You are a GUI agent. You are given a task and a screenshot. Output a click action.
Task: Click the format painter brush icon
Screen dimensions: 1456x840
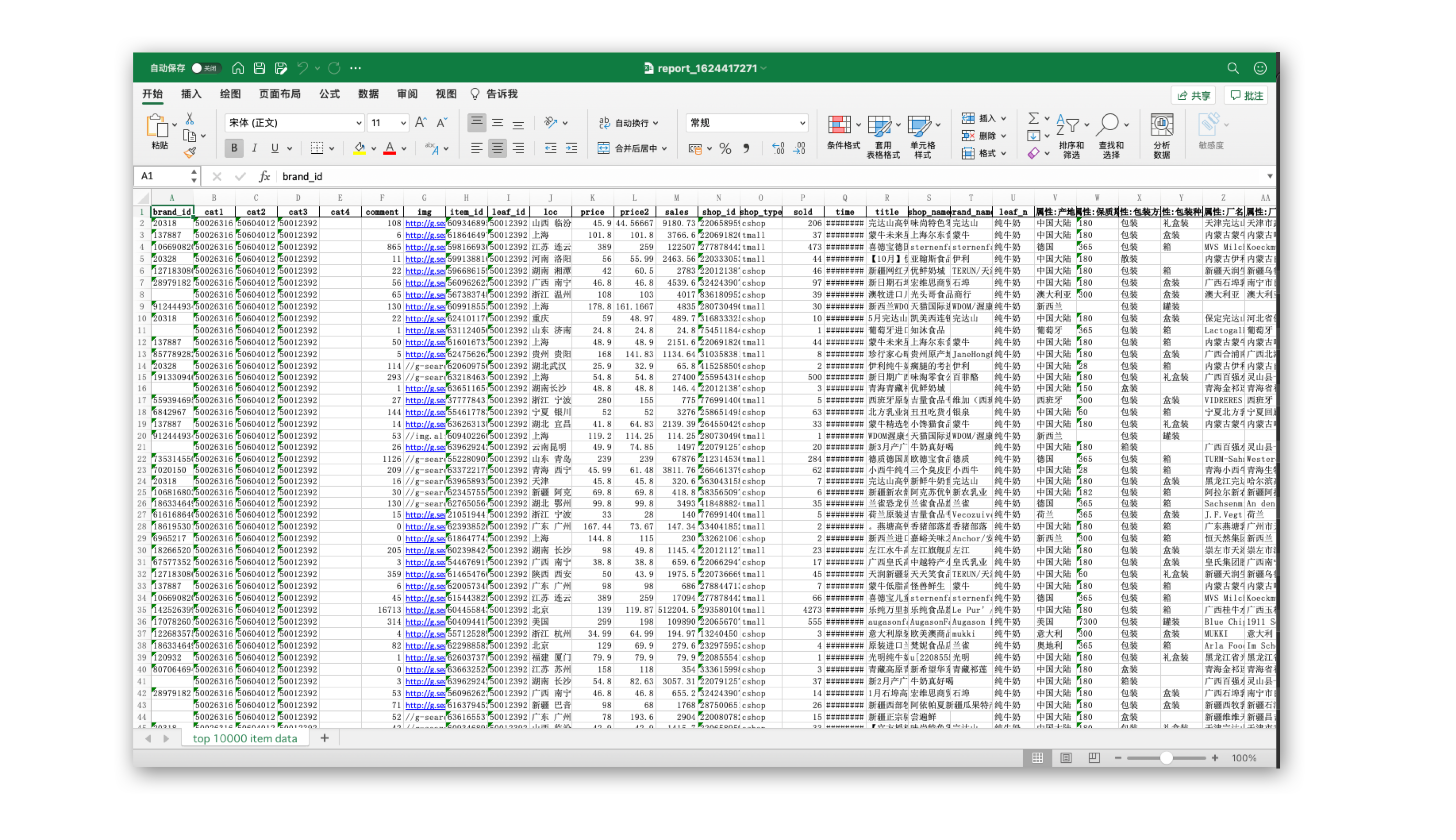(x=190, y=153)
